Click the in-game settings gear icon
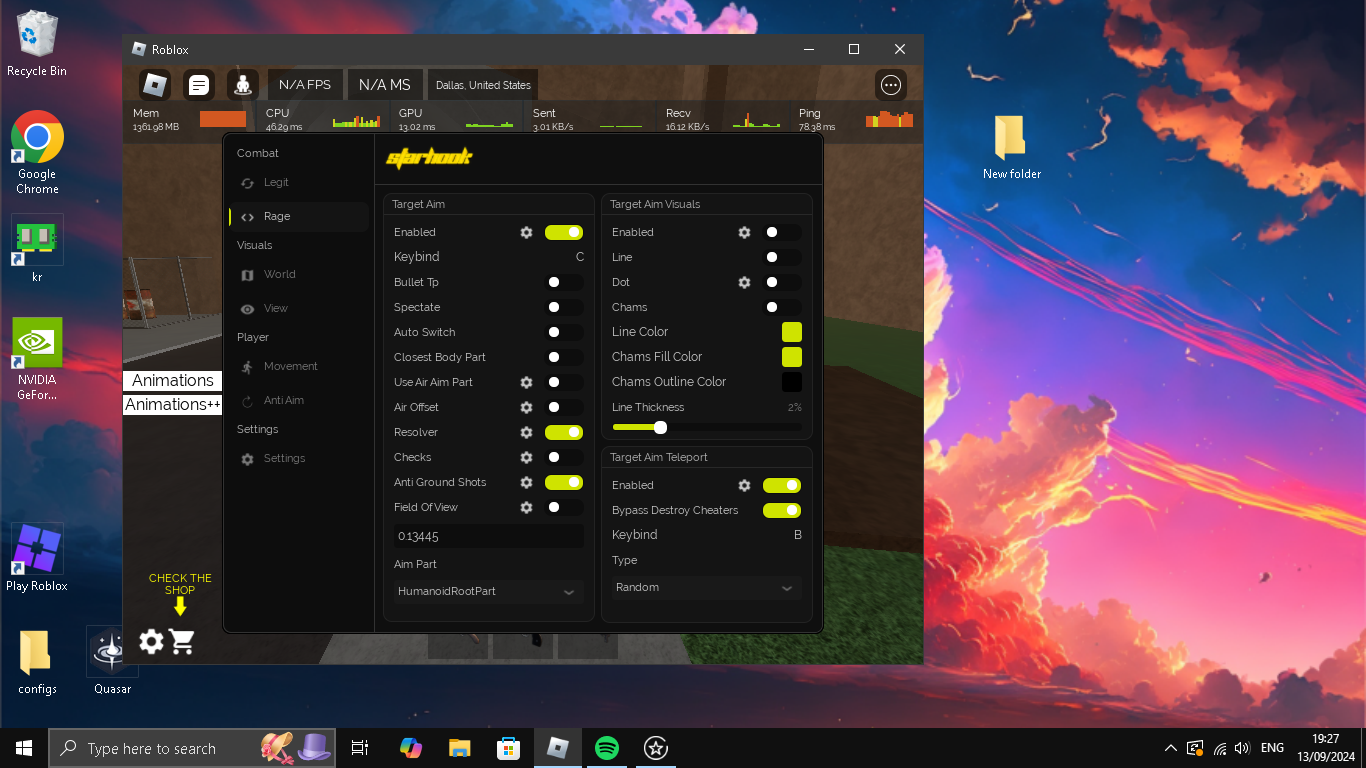1366x768 pixels. (x=151, y=641)
